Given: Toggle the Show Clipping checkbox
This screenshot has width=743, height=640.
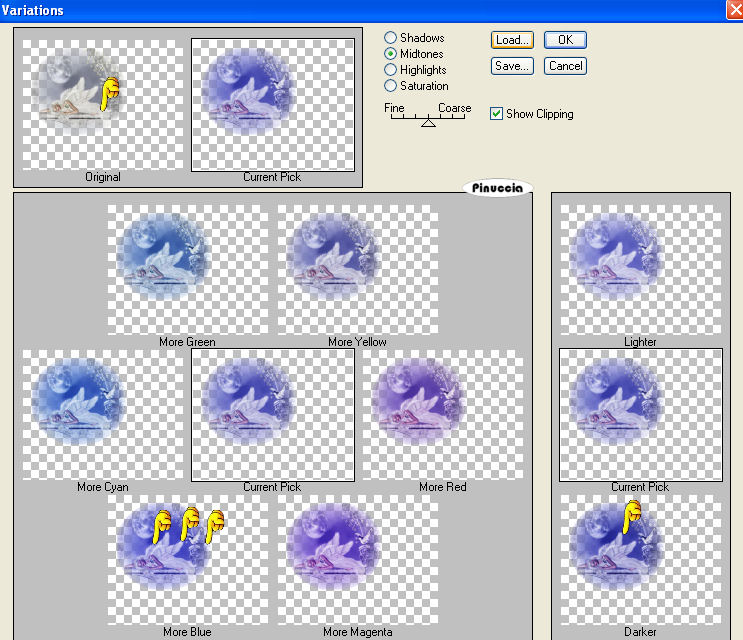Looking at the screenshot, I should click(496, 114).
